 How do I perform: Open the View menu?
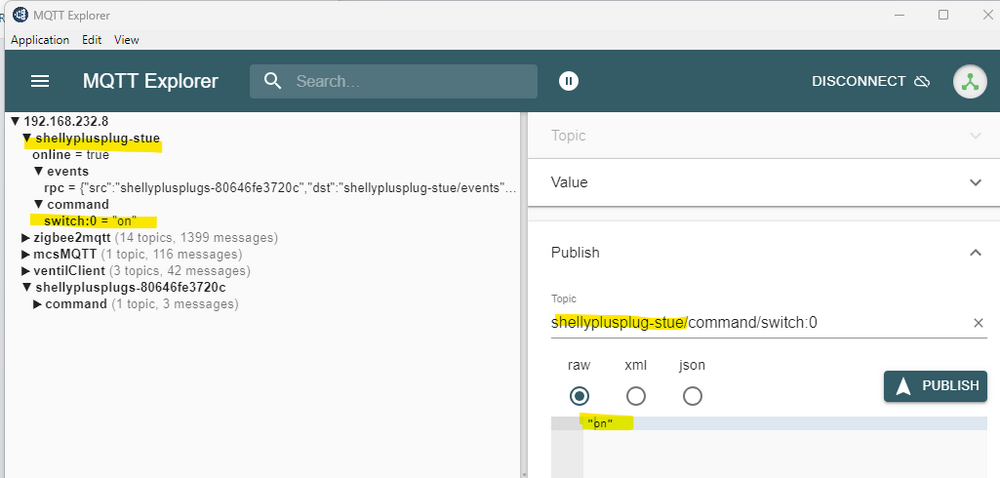(126, 40)
